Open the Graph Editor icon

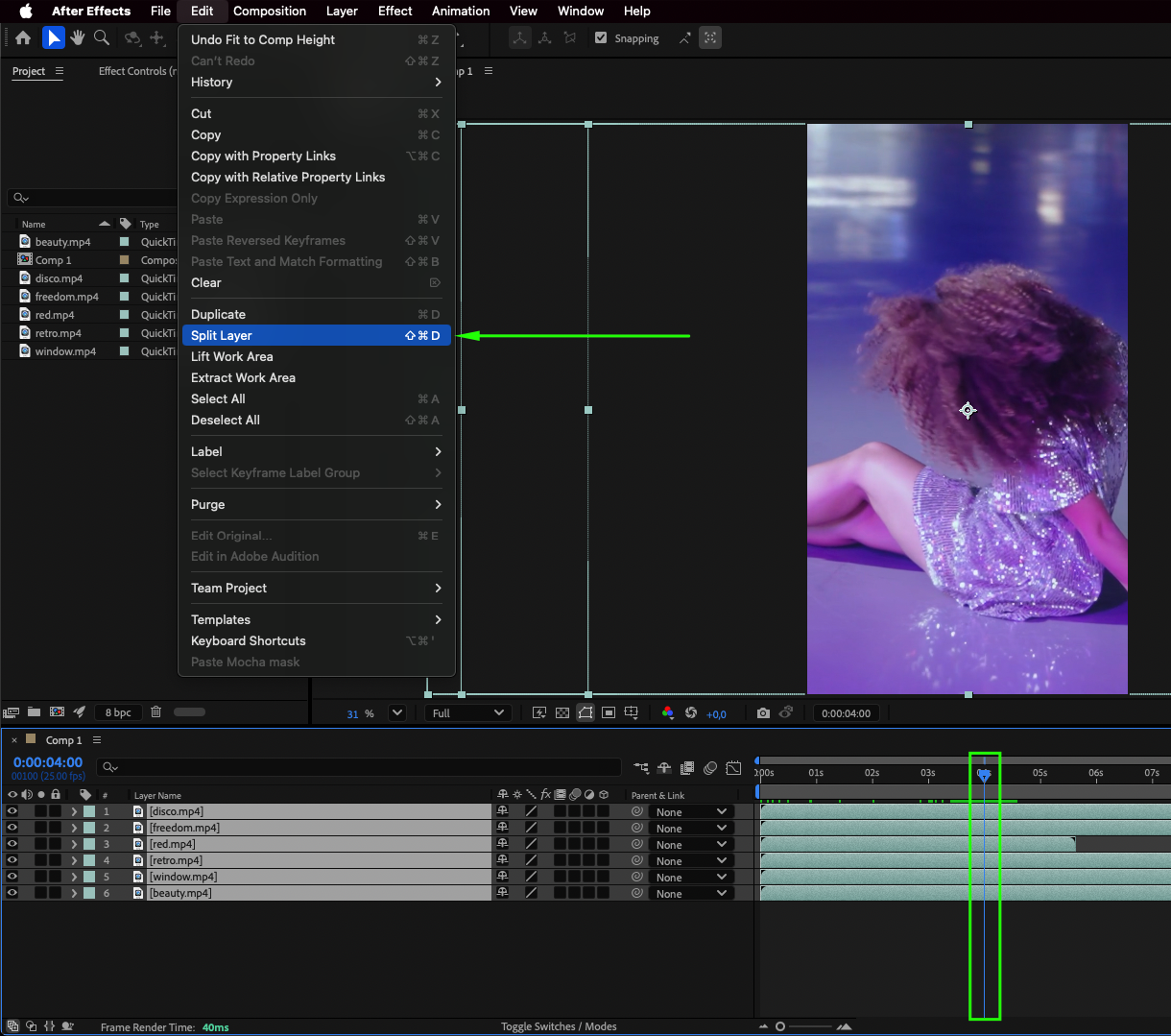[x=733, y=768]
